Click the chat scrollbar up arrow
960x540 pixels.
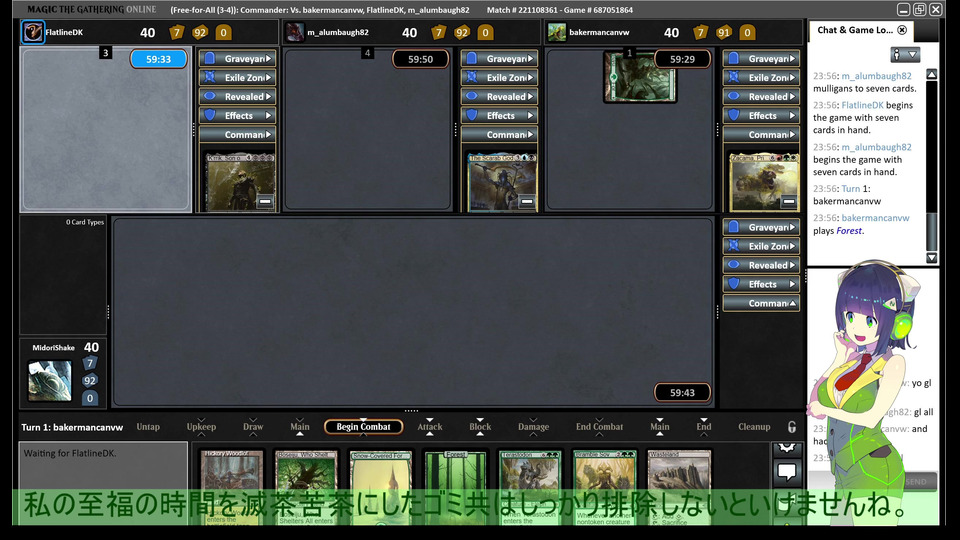click(x=931, y=74)
